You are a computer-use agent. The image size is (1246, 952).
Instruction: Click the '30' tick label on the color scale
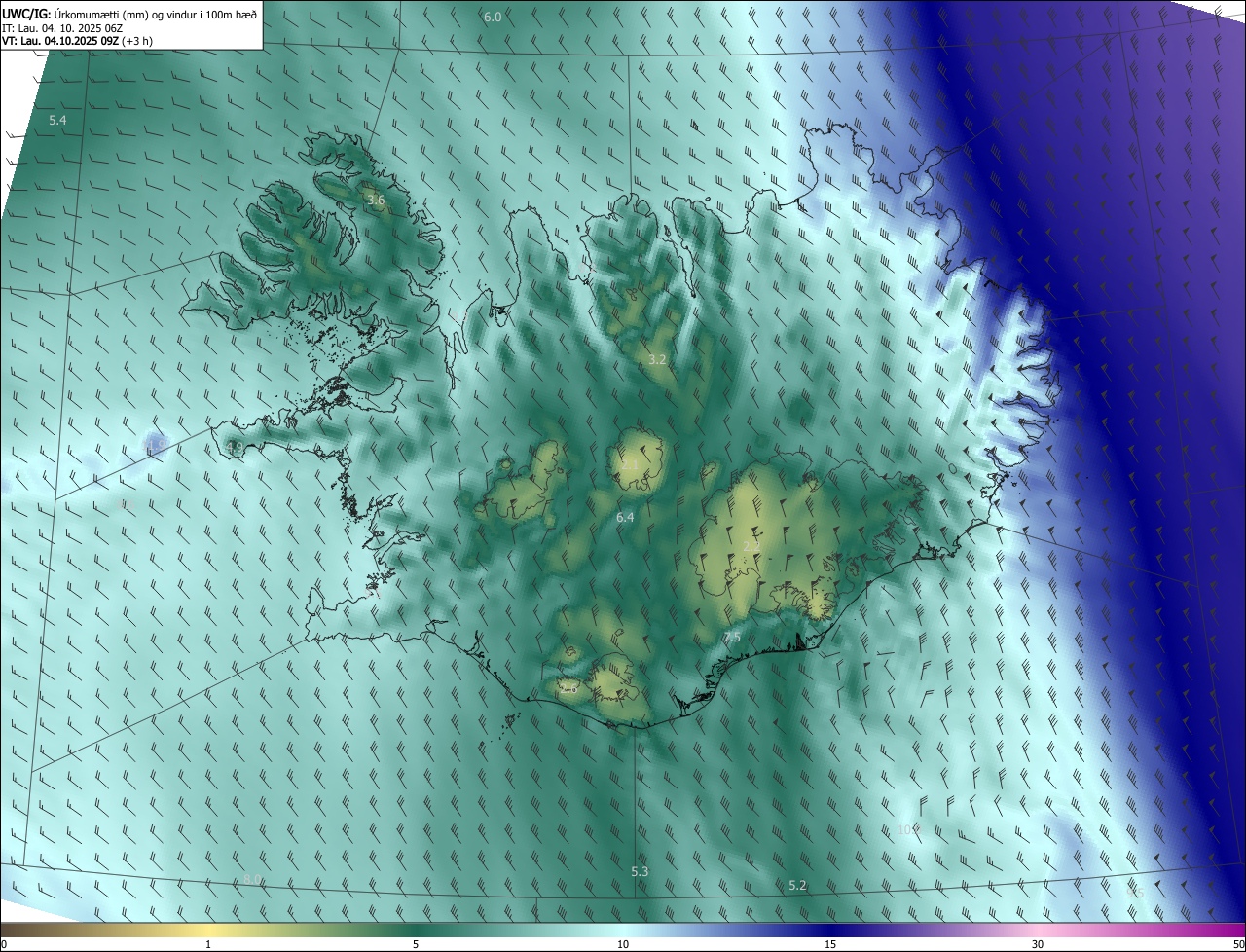[x=1038, y=944]
